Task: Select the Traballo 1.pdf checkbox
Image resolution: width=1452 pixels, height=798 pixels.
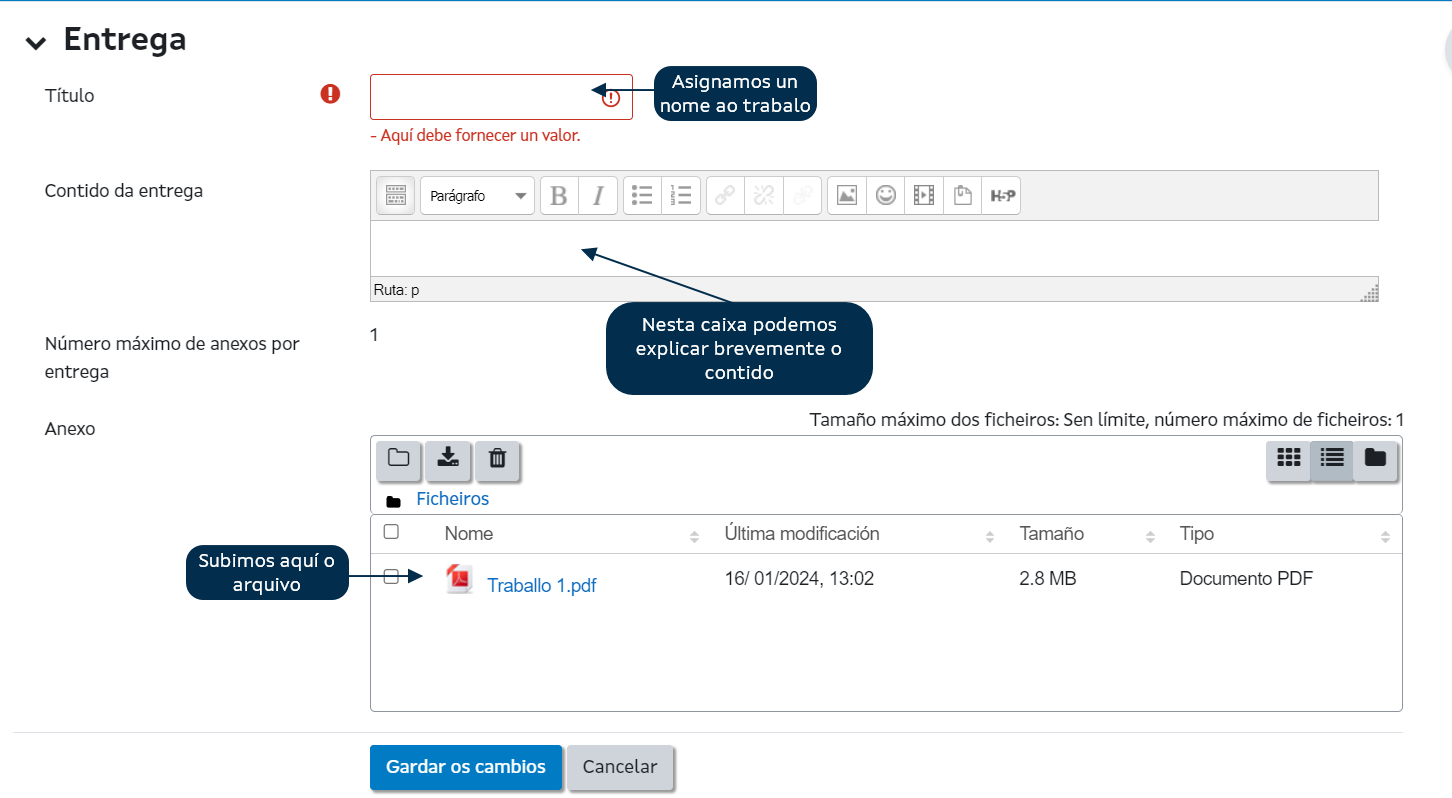Action: tap(392, 576)
